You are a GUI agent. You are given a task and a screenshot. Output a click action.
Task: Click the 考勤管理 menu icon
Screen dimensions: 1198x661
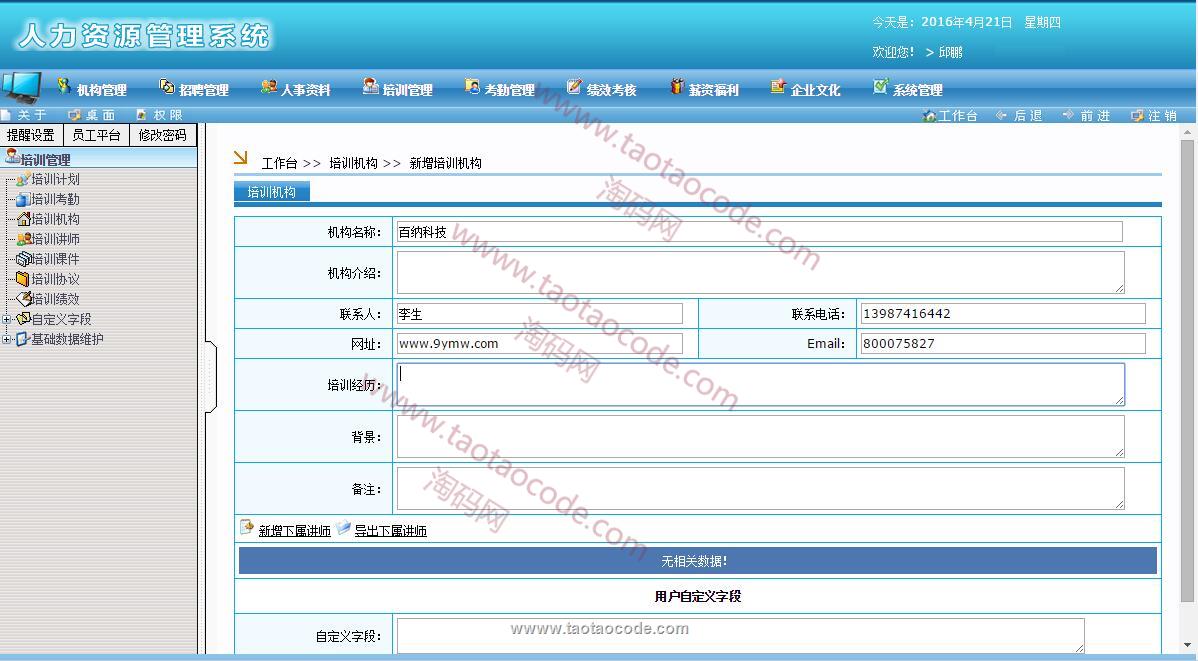point(472,86)
